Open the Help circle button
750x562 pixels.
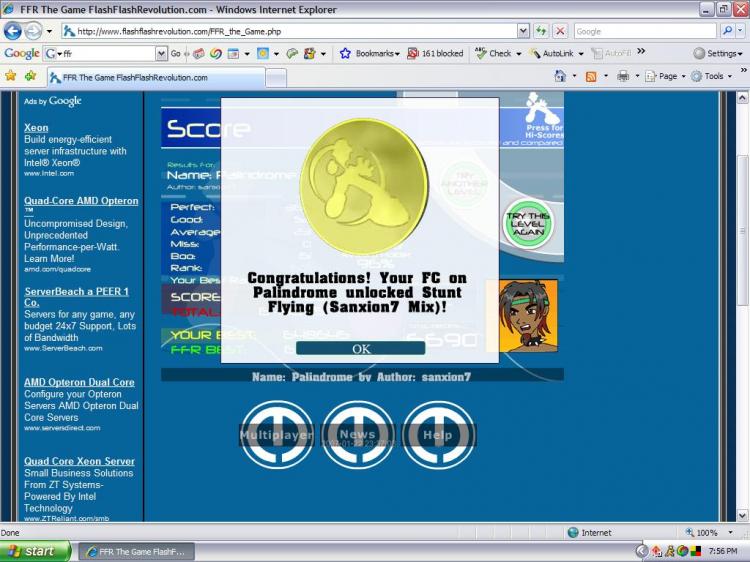[x=438, y=434]
